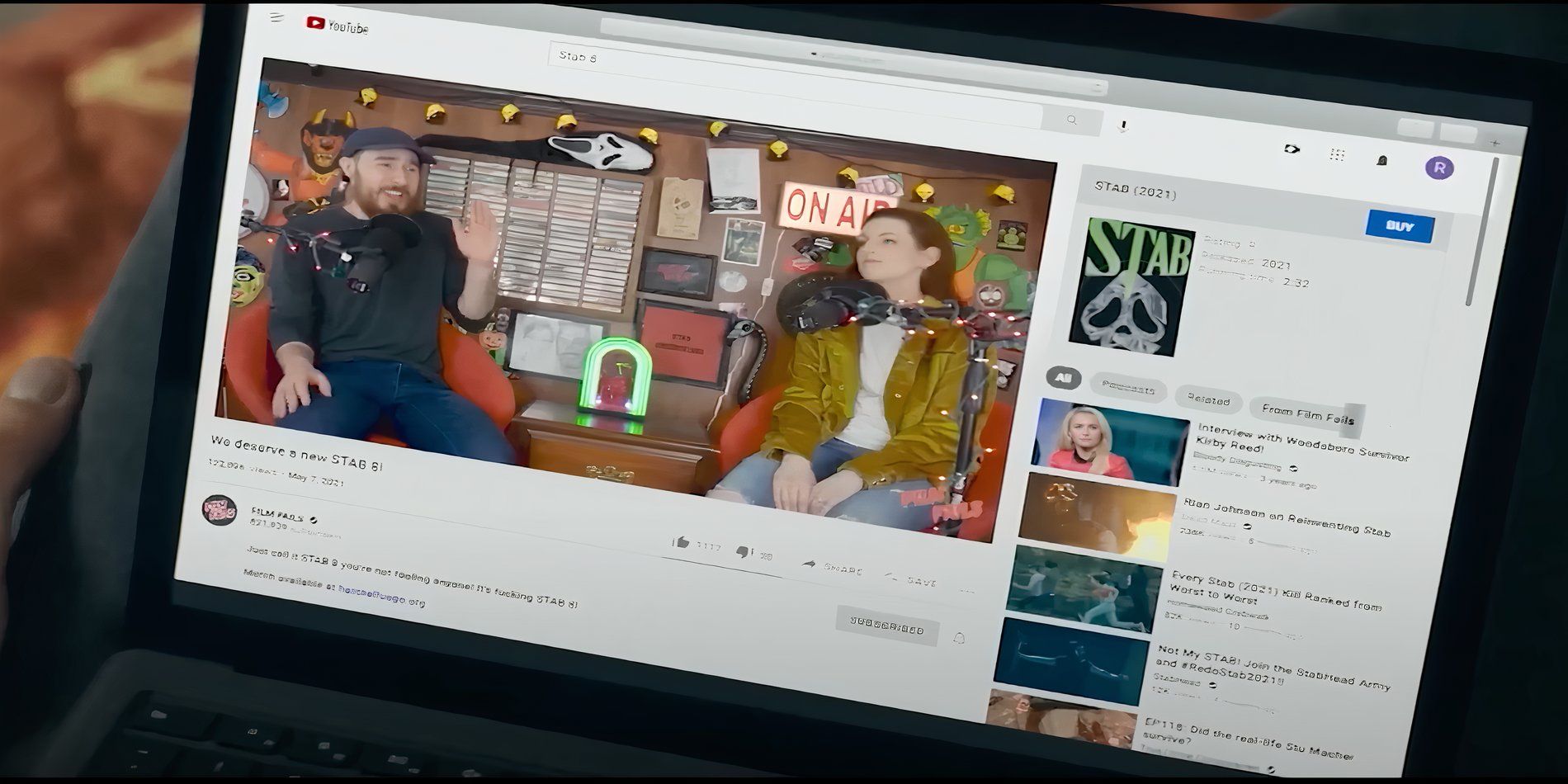
Task: Click the BUY button for STAB (2021)
Action: click(x=1400, y=226)
